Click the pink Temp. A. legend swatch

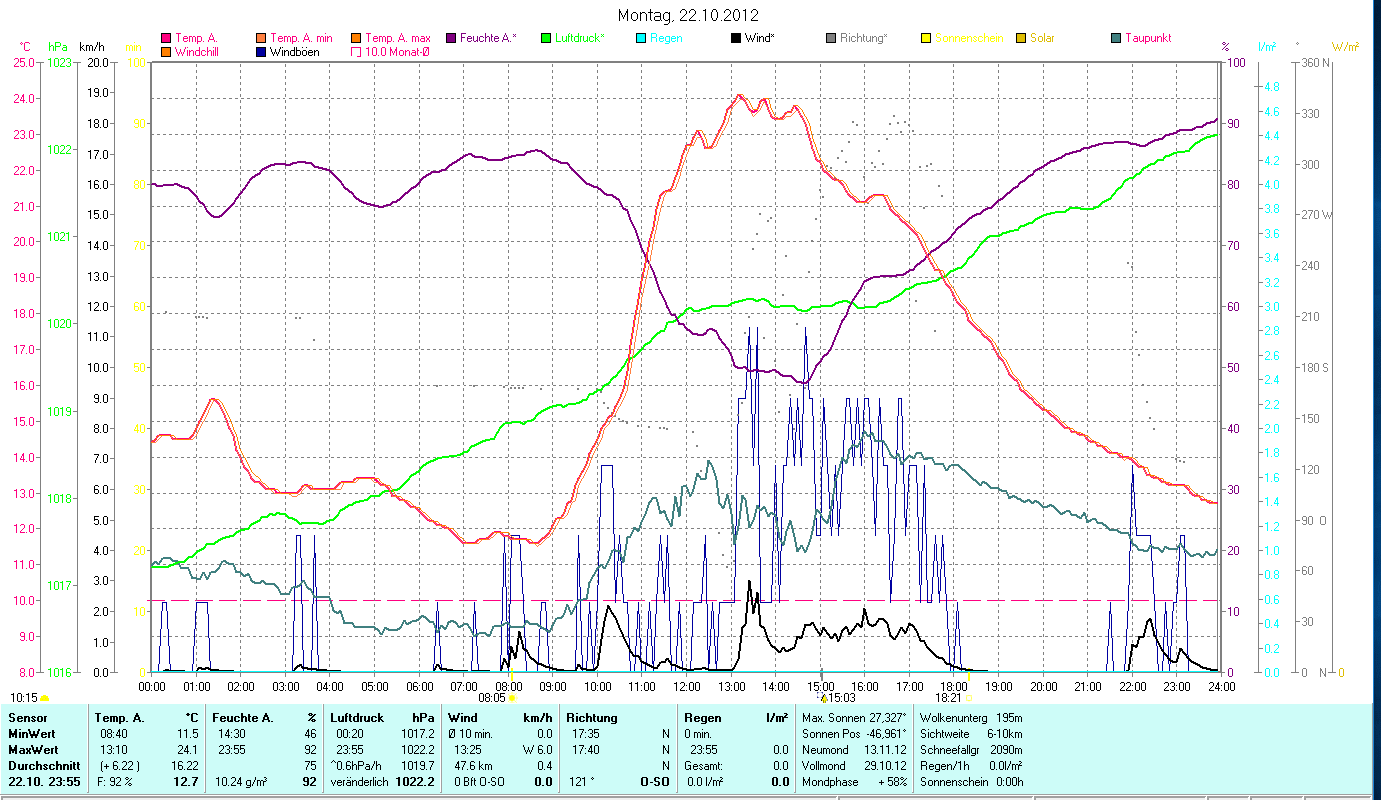[x=166, y=38]
